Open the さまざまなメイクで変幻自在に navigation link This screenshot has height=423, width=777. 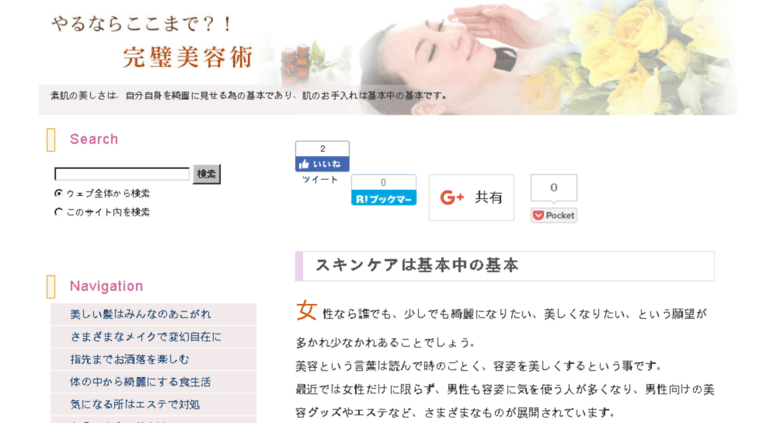146,337
